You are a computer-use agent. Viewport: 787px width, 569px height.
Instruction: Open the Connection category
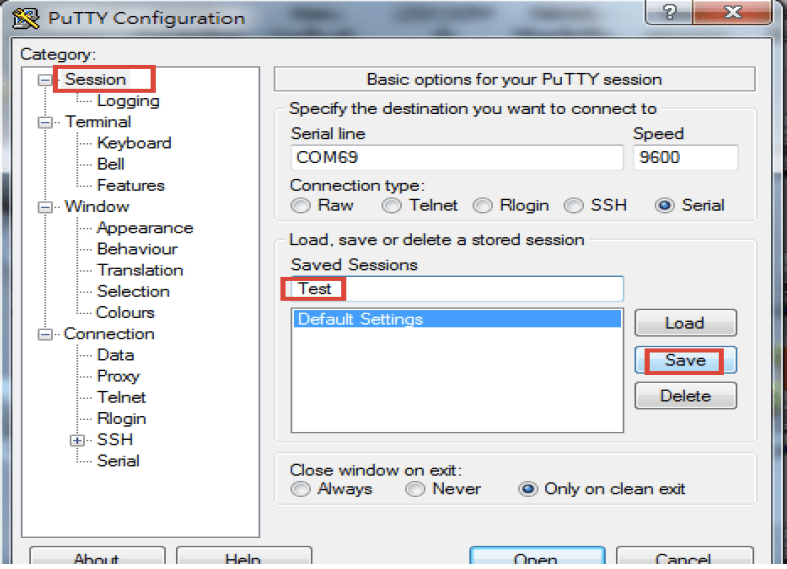[x=109, y=334]
